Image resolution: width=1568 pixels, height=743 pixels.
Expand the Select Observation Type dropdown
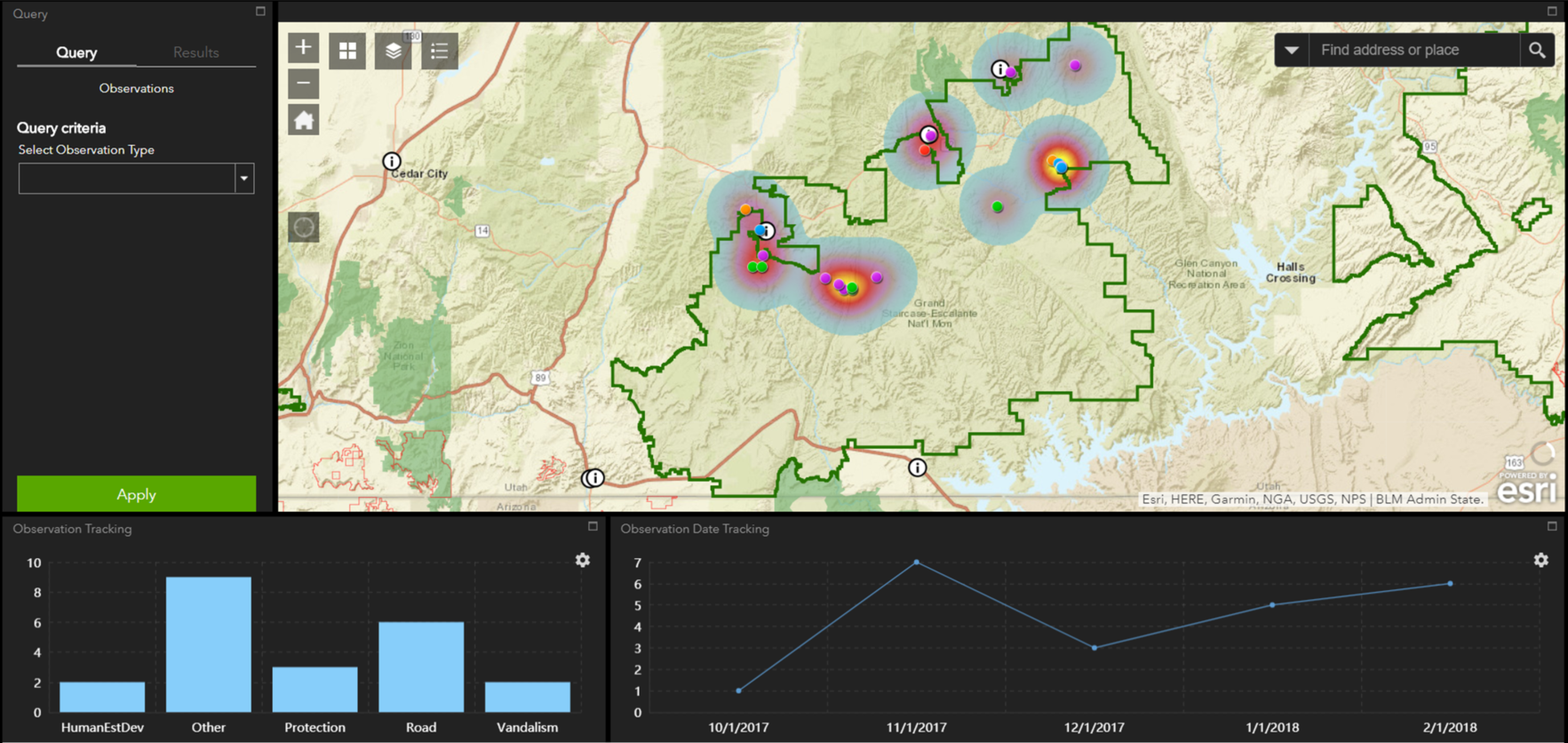click(244, 179)
